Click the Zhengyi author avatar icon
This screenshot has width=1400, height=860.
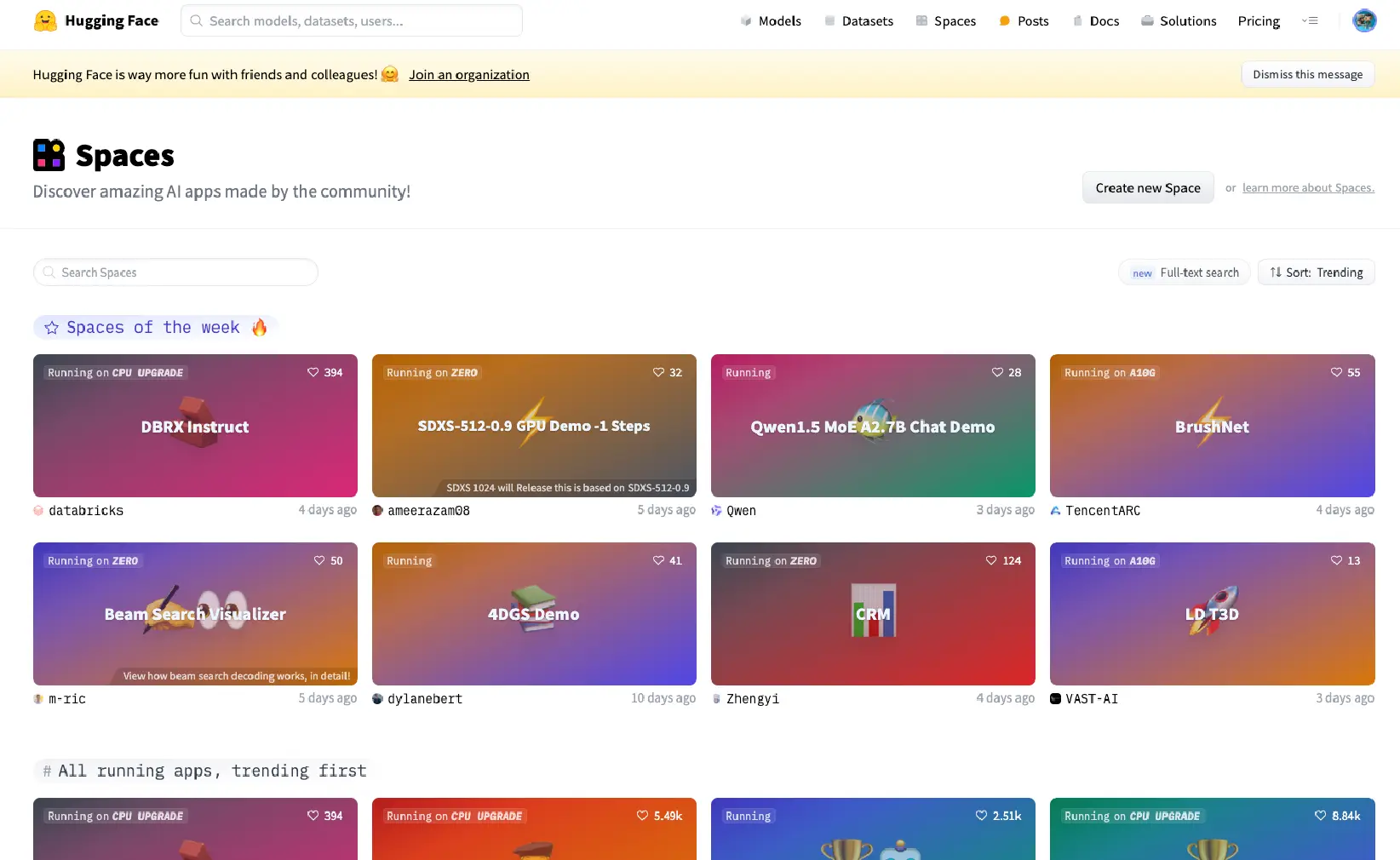point(716,699)
